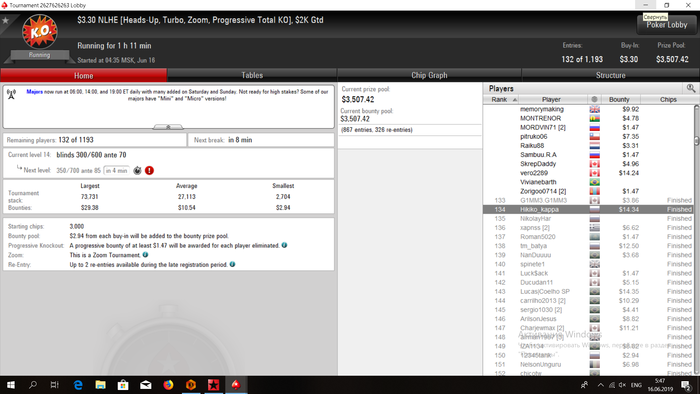Open info icon next to Re-Entry description
The image size is (700, 394).
pyautogui.click(x=233, y=264)
